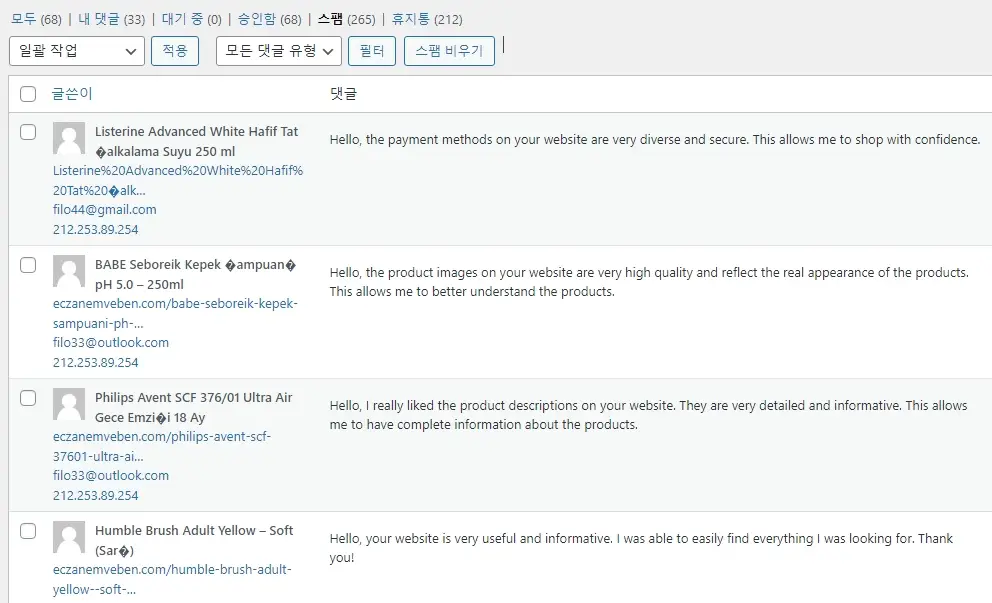Empty spam with the 스팸 비우기 button

449,51
